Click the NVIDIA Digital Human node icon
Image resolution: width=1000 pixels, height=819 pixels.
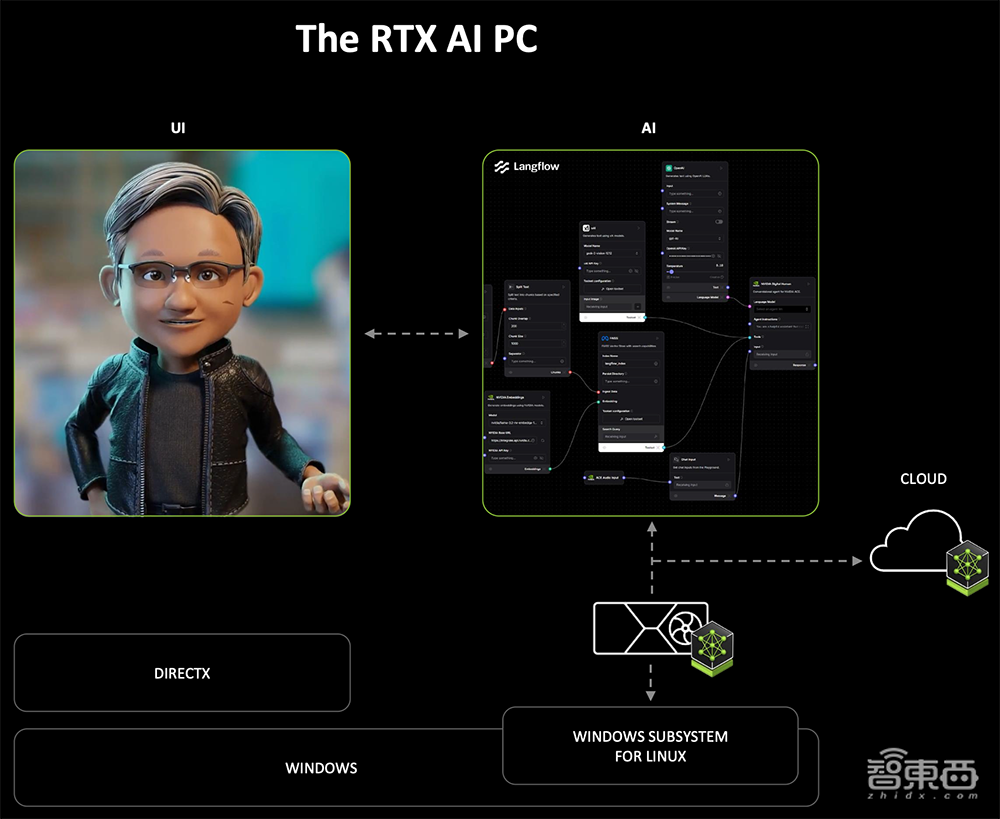[757, 283]
